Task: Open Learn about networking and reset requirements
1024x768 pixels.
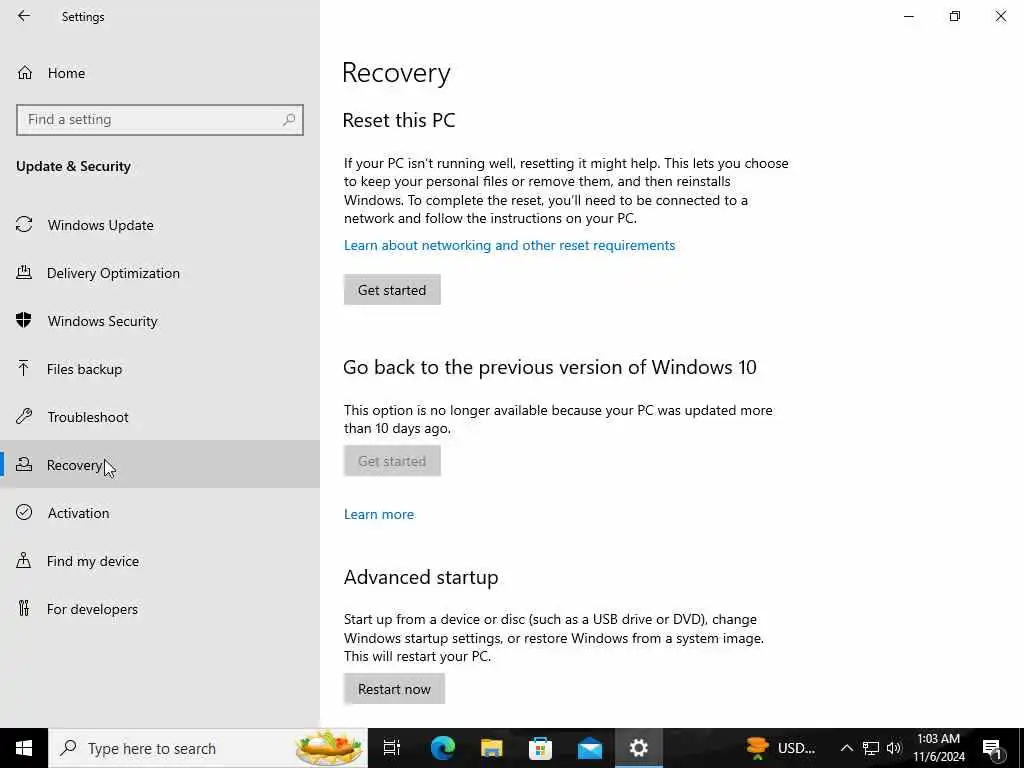Action: tap(509, 245)
